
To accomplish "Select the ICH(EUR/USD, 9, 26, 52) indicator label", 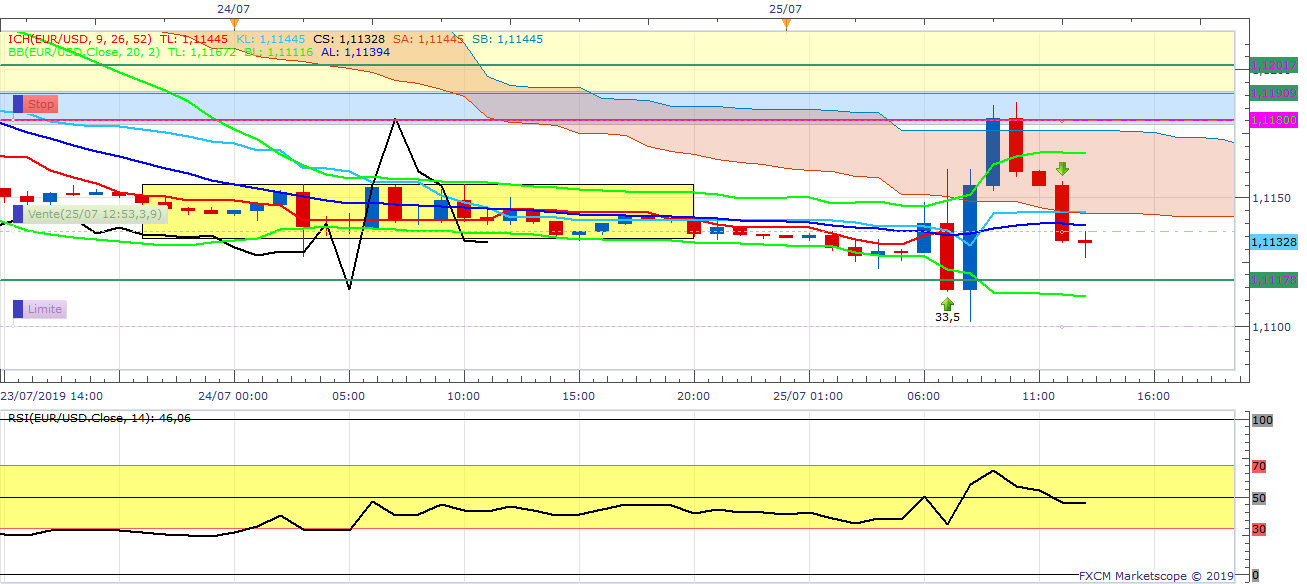I will coord(80,39).
